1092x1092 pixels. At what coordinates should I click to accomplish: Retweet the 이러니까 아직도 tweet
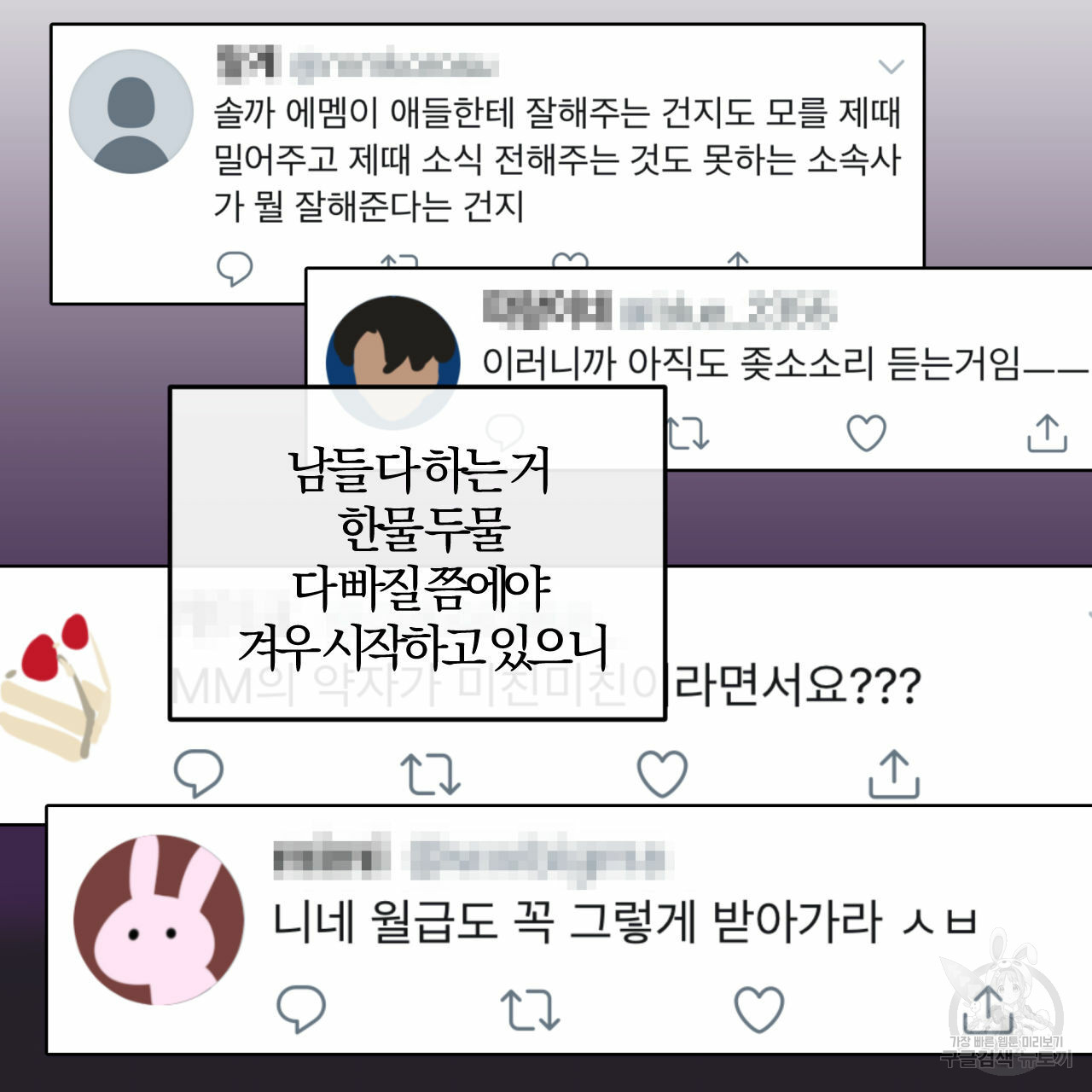[686, 433]
